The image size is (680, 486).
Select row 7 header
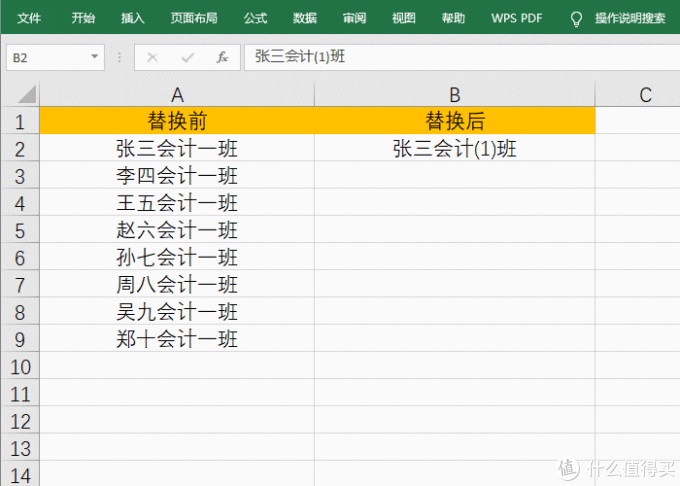(x=20, y=285)
